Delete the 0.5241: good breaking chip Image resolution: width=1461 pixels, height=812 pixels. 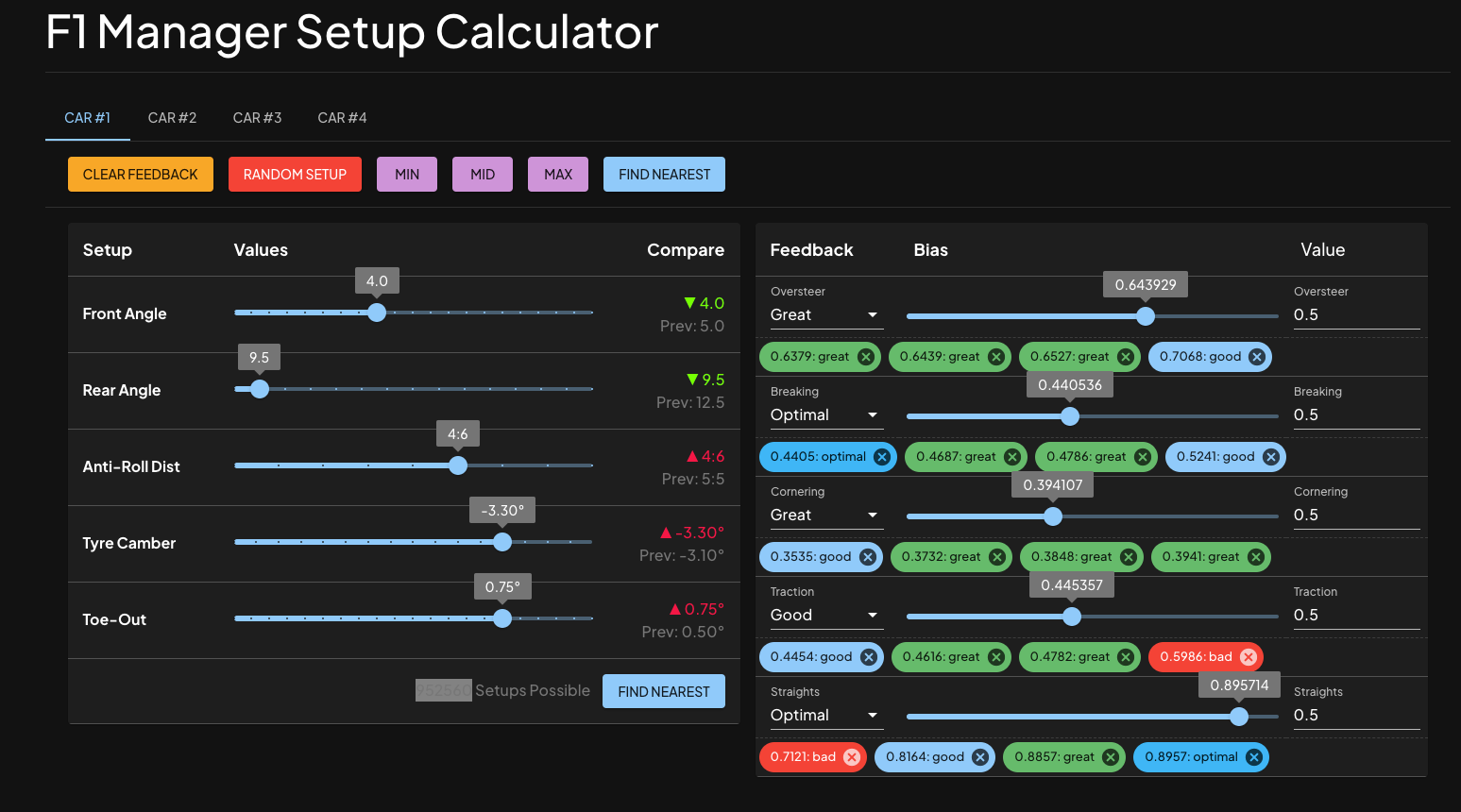tap(1270, 457)
